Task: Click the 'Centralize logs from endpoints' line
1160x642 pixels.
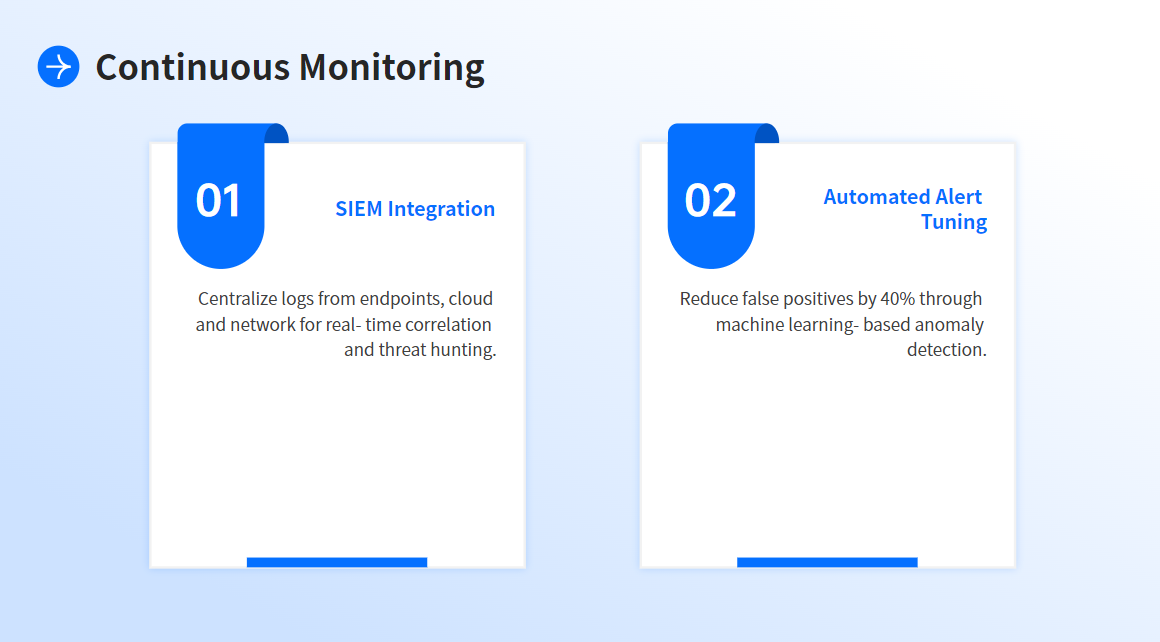Action: pyautogui.click(x=345, y=299)
